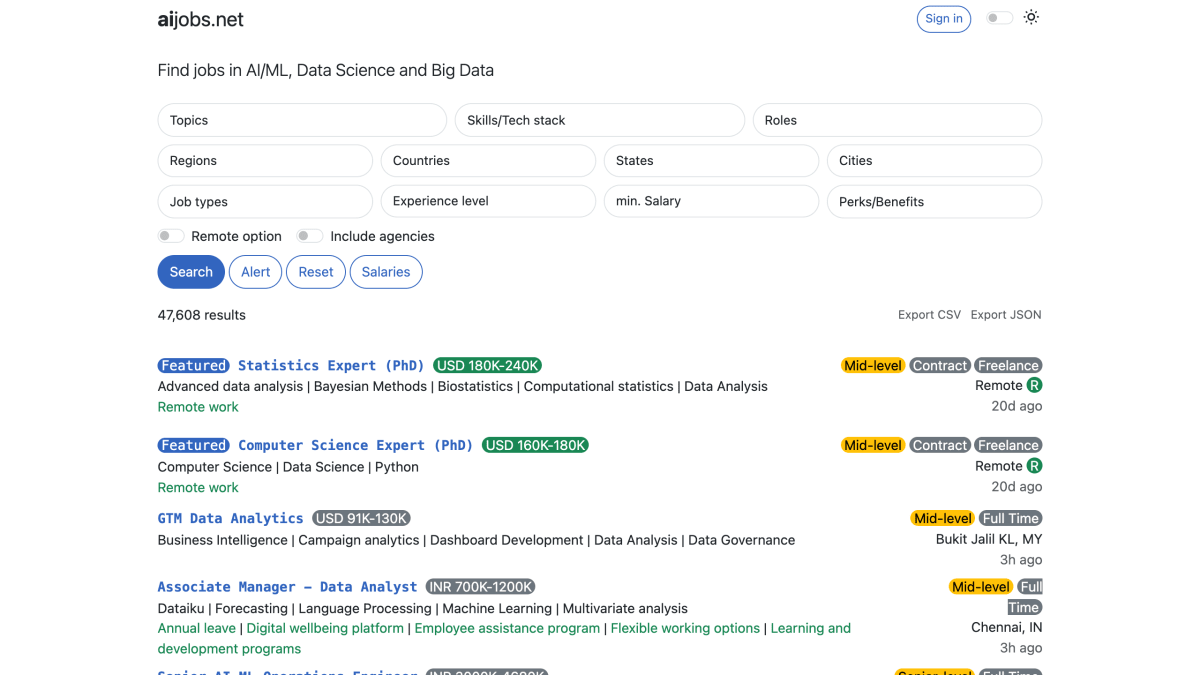This screenshot has height=675, width=1200.
Task: Open the Job types filter
Action: [x=265, y=201]
